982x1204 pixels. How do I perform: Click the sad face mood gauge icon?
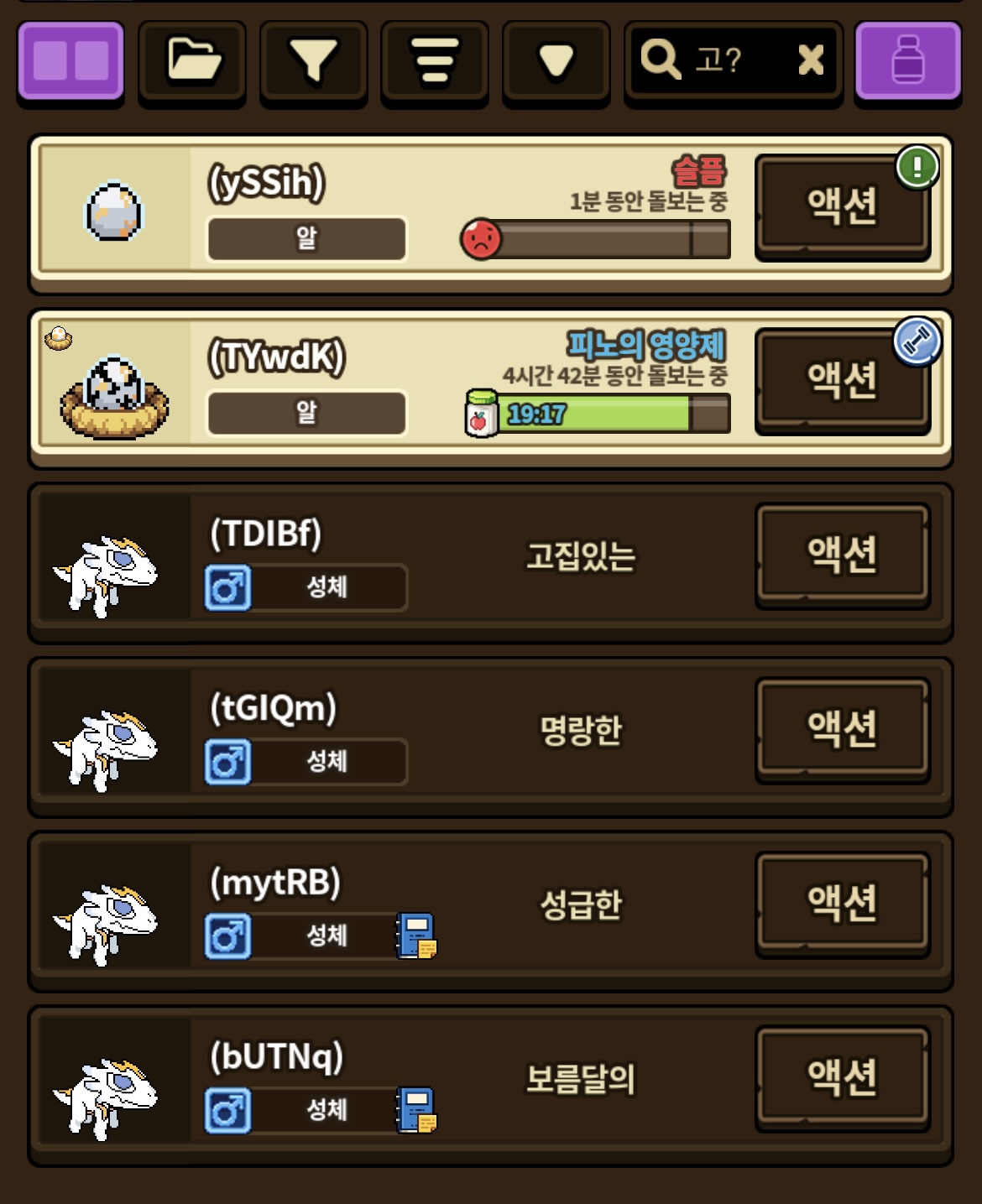click(482, 240)
